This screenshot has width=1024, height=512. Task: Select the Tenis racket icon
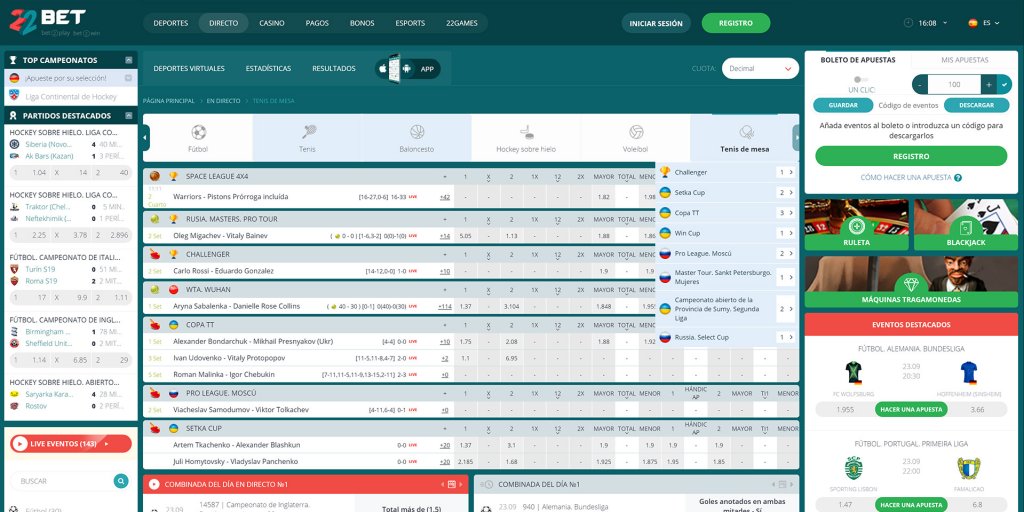[x=308, y=133]
